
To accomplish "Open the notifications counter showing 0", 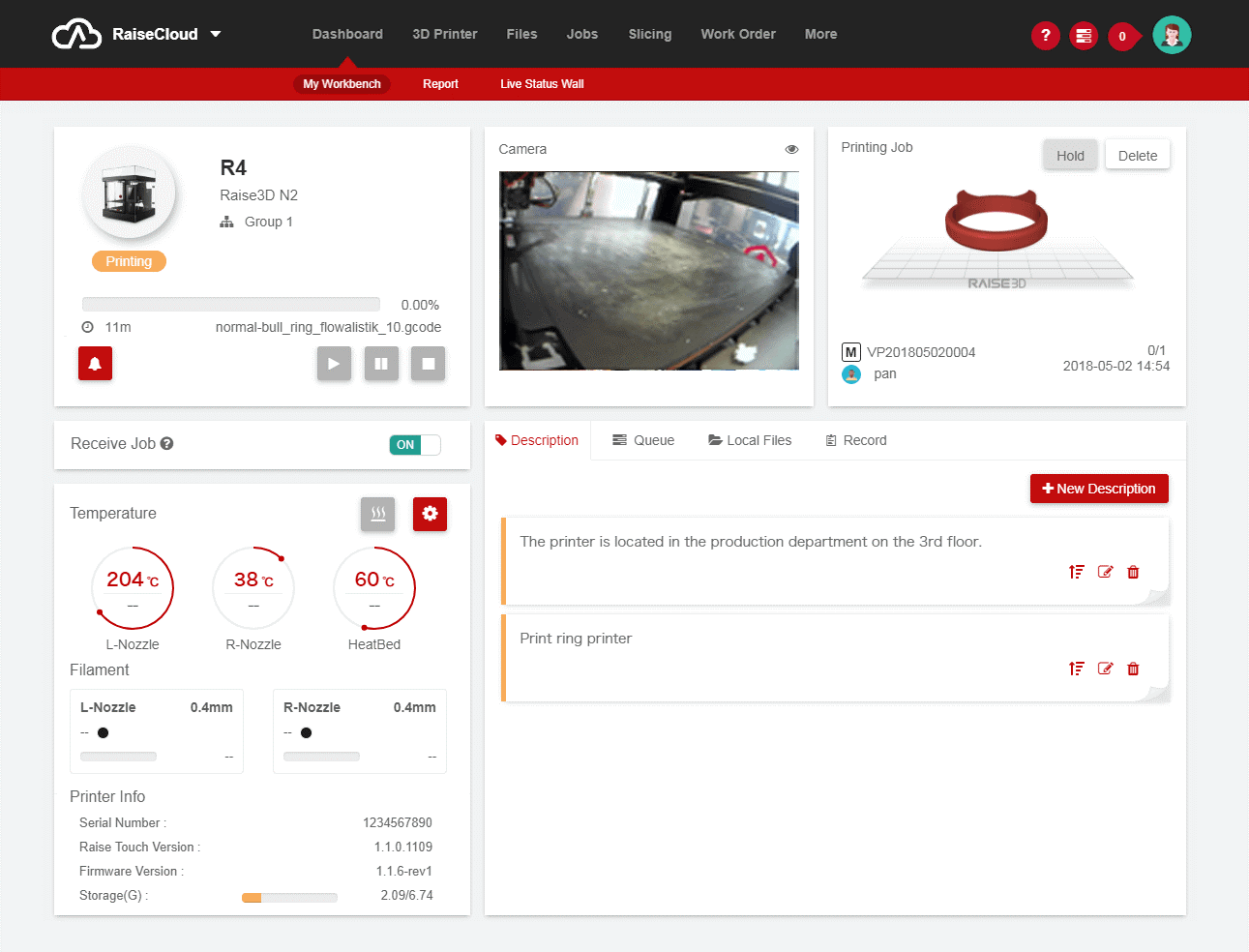I will [x=1123, y=36].
